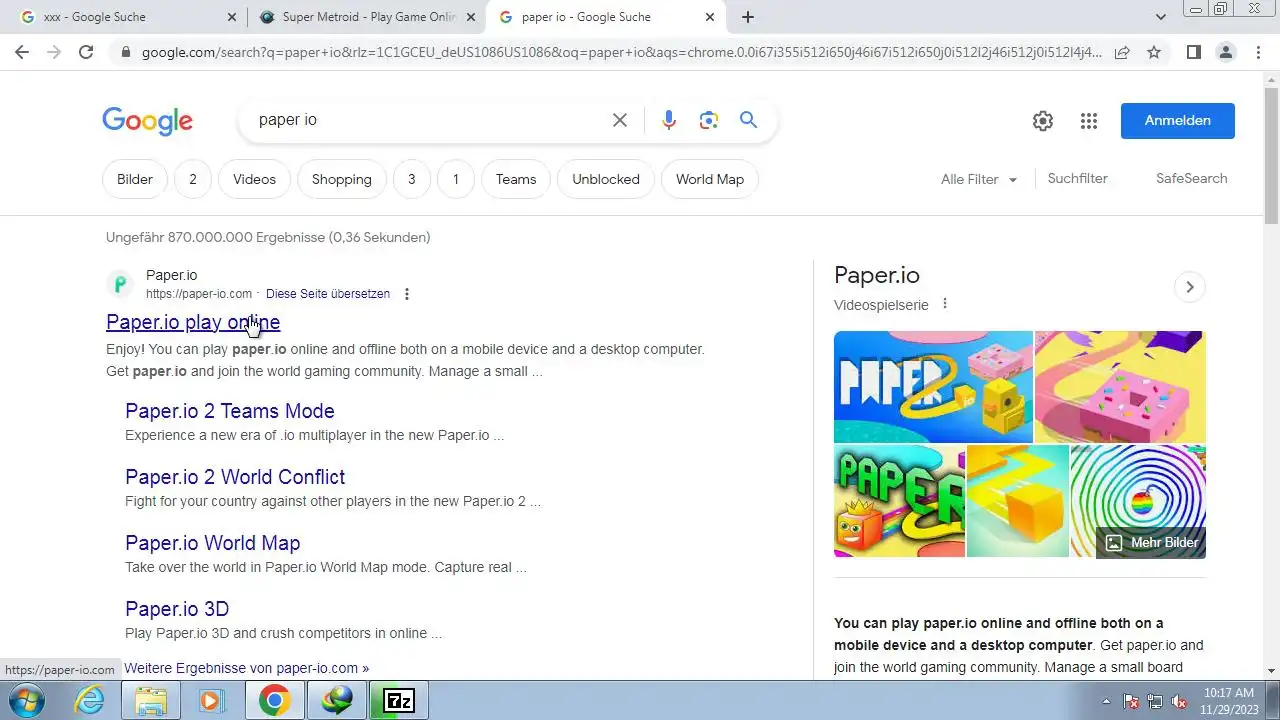The height and width of the screenshot is (720, 1280).
Task: Open 'Paper.io 2 Teams Mode' sitelink
Action: tap(230, 411)
